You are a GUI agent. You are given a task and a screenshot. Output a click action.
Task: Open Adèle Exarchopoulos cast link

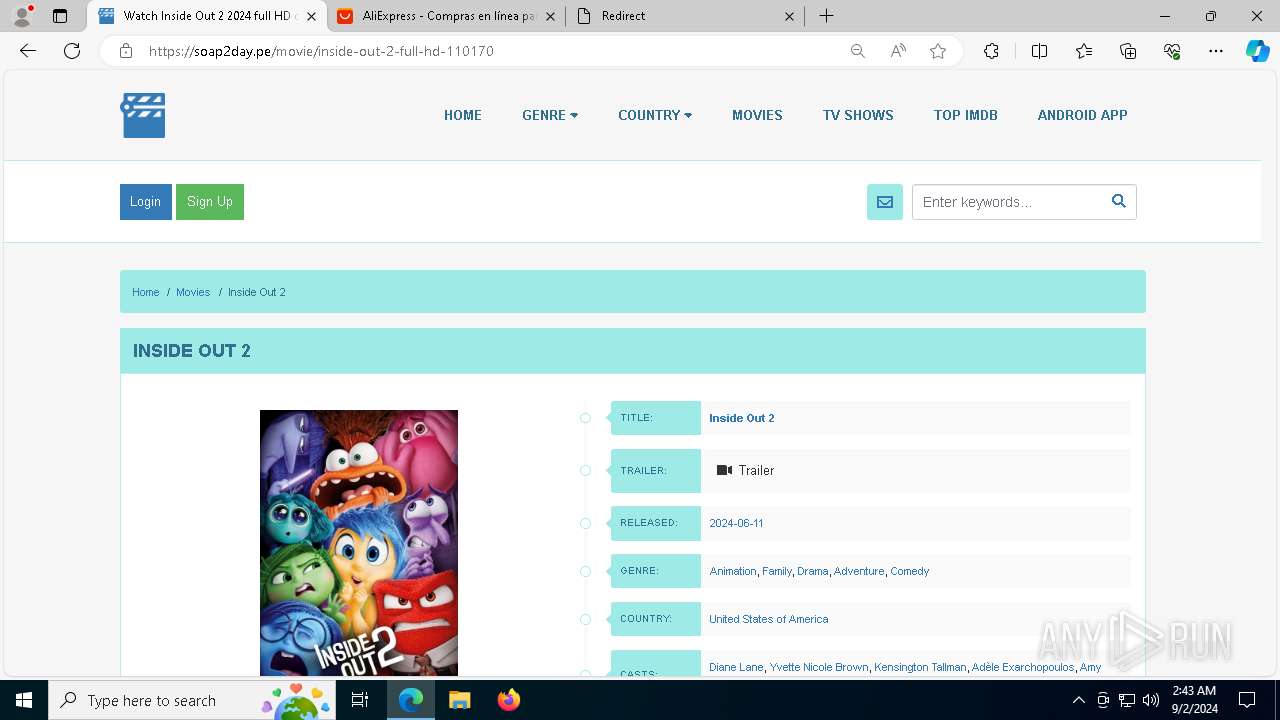pos(1023,667)
